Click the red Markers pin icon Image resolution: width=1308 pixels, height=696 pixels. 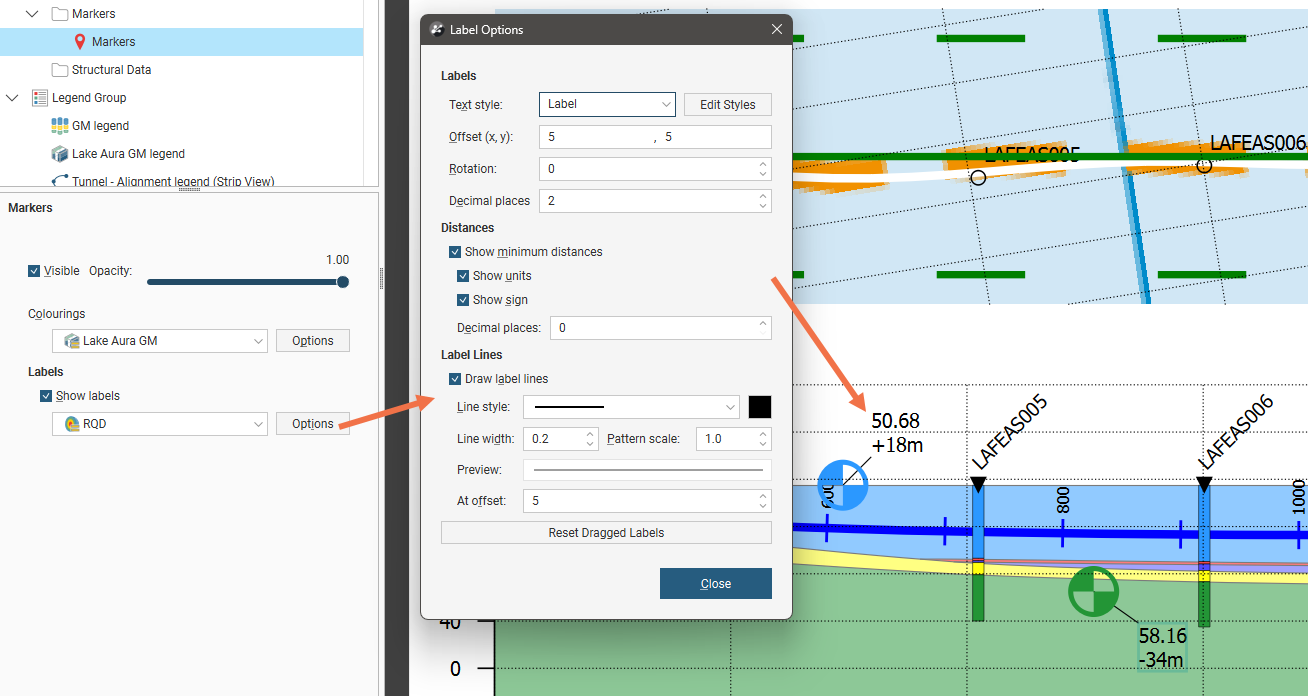point(80,42)
